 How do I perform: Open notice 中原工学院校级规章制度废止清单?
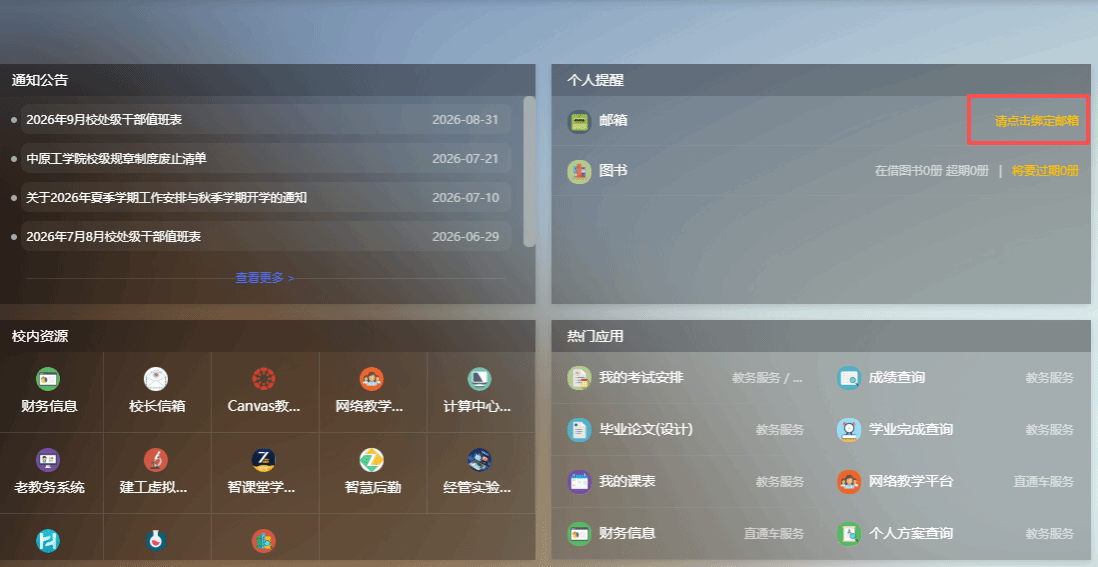coord(116,159)
